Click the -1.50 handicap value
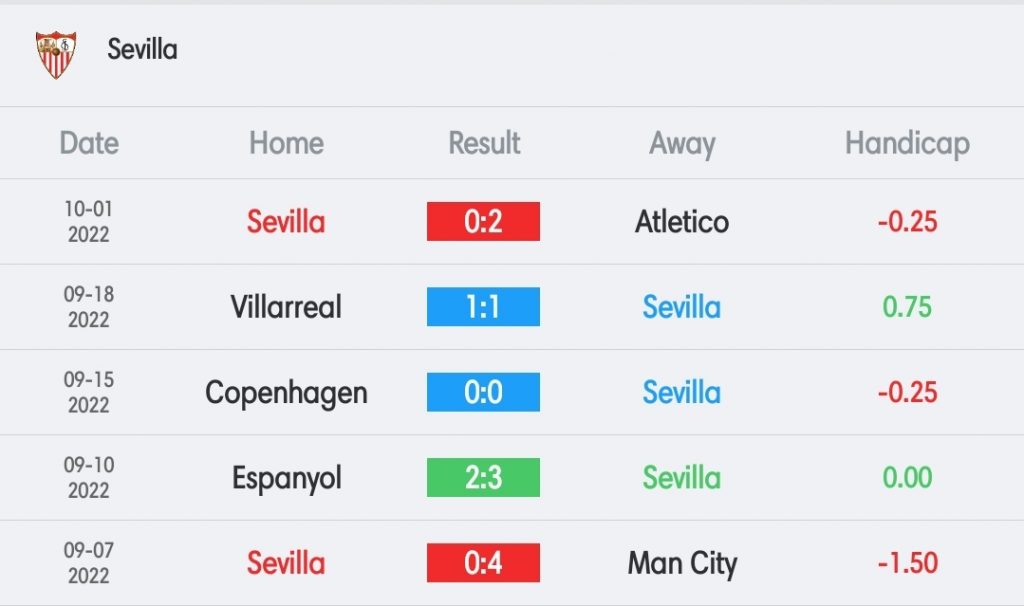Viewport: 1024px width, 606px height. 907,564
